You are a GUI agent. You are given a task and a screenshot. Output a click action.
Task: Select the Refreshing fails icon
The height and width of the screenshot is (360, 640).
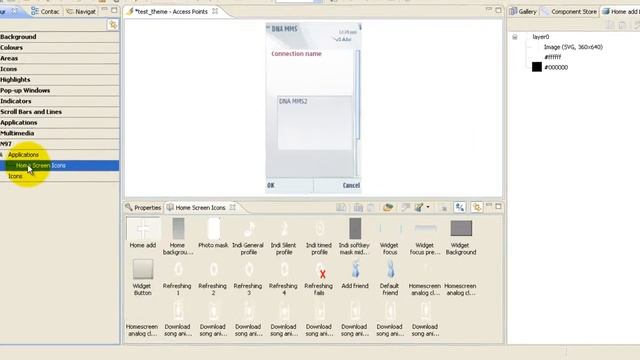point(320,270)
